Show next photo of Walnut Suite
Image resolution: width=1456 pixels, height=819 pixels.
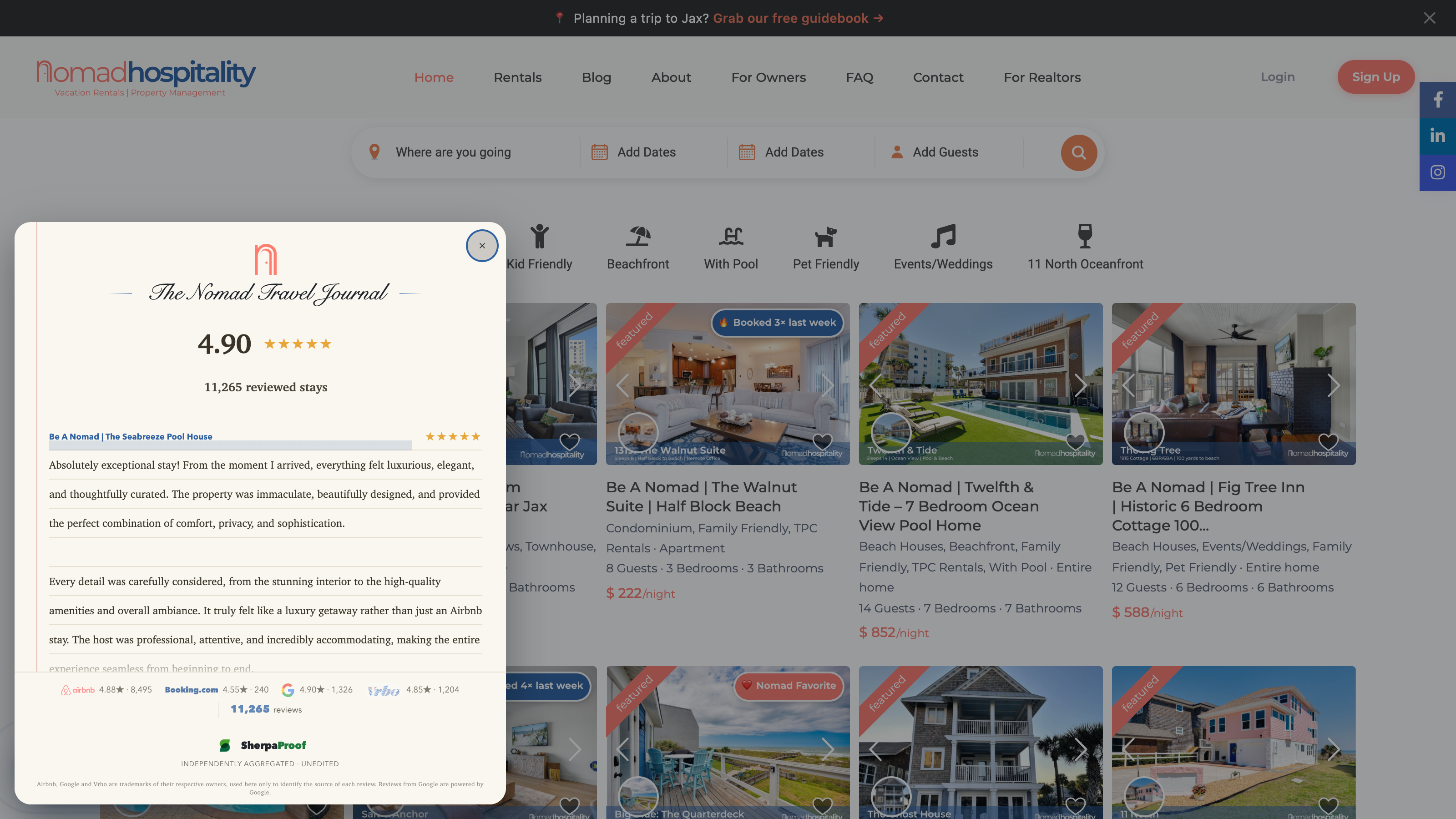click(x=828, y=385)
